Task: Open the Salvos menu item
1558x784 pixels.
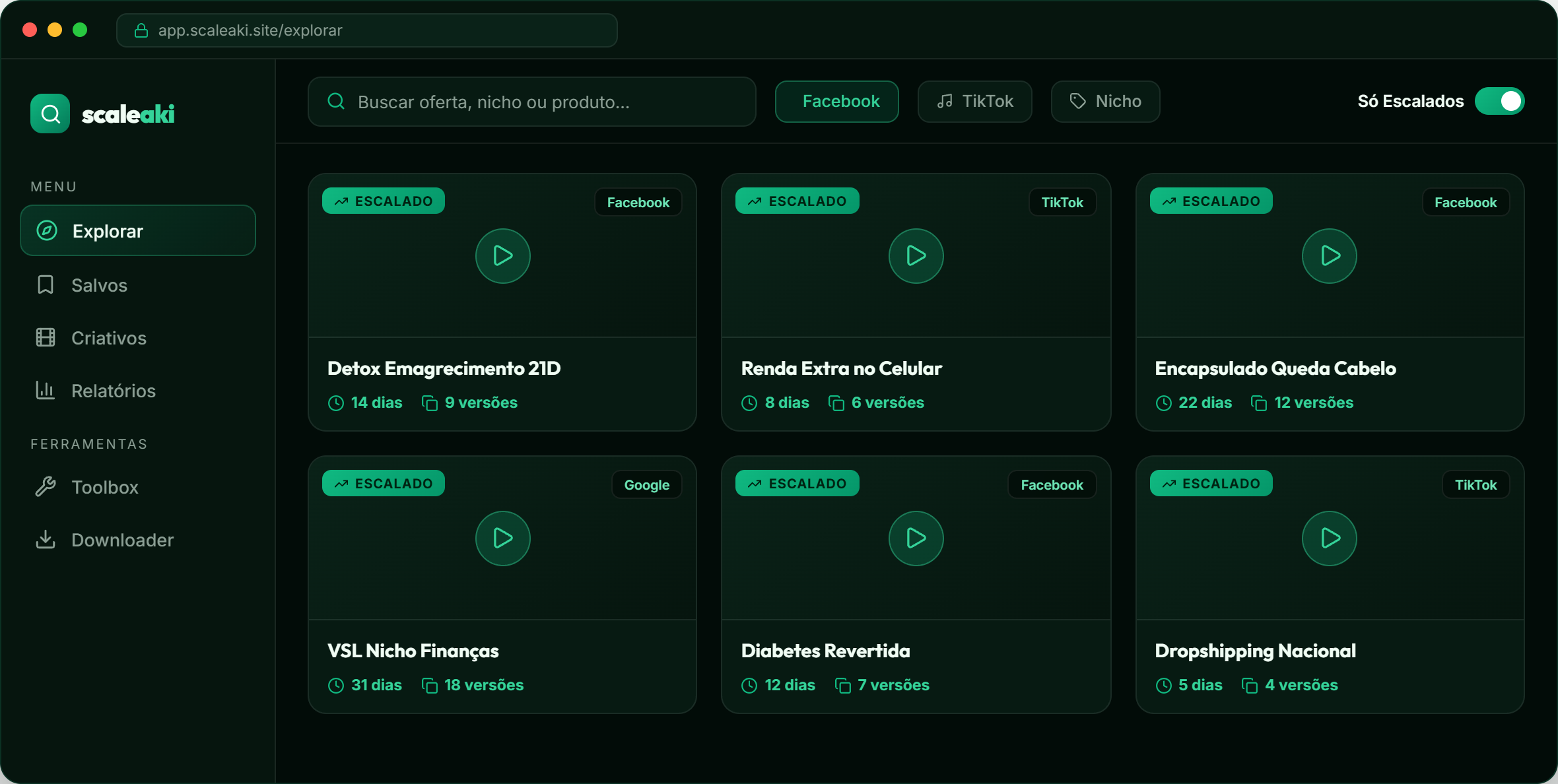Action: (138, 284)
